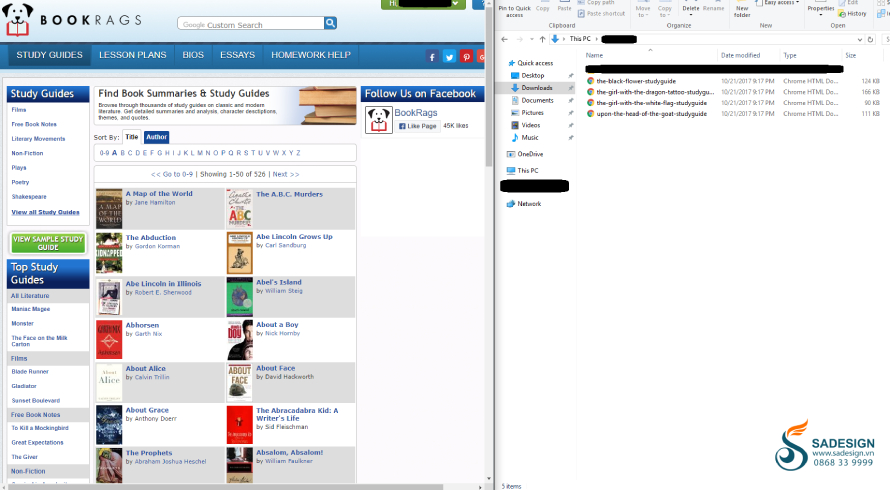The height and width of the screenshot is (490, 890).
Task: Open the Facebook share icon in navbar
Action: click(432, 57)
